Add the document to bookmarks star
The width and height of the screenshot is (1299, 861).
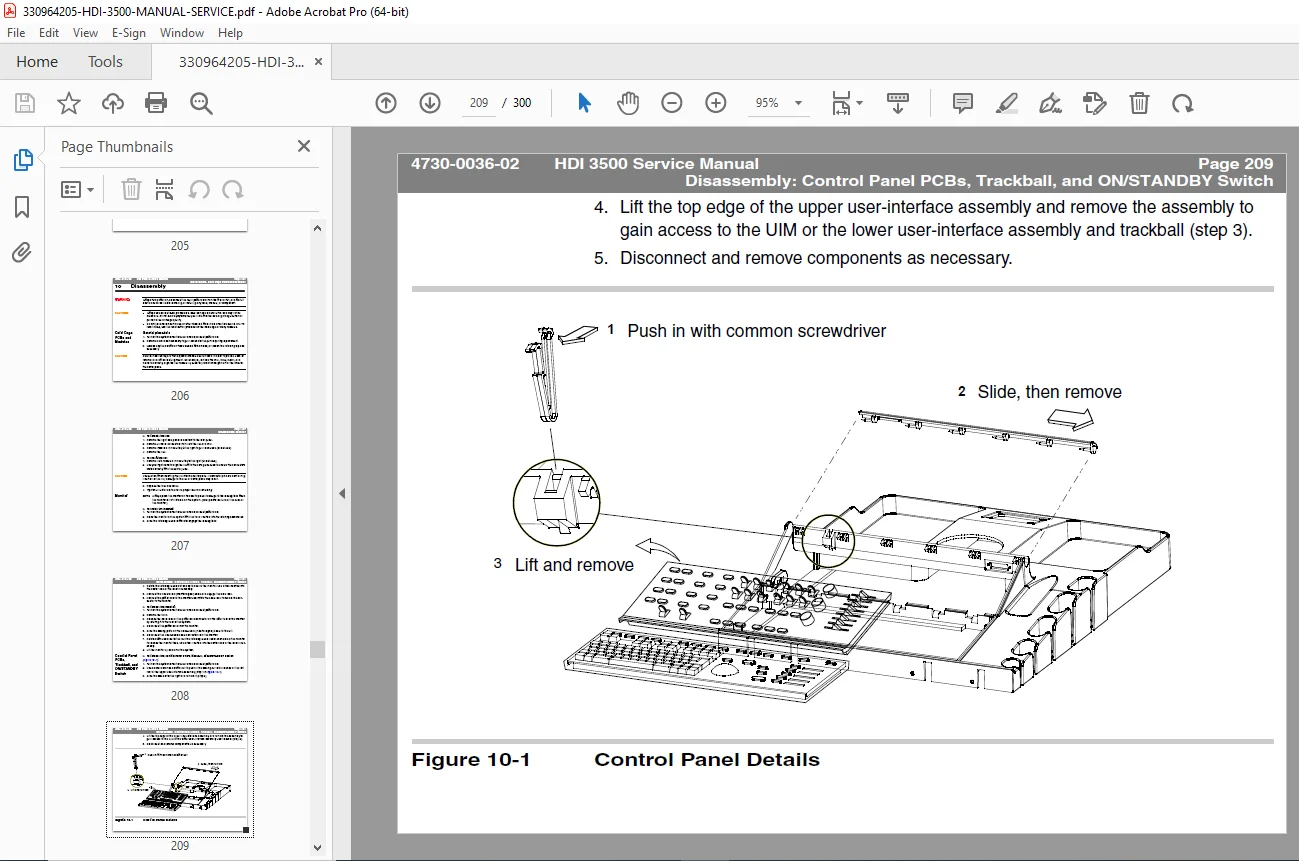tap(68, 103)
